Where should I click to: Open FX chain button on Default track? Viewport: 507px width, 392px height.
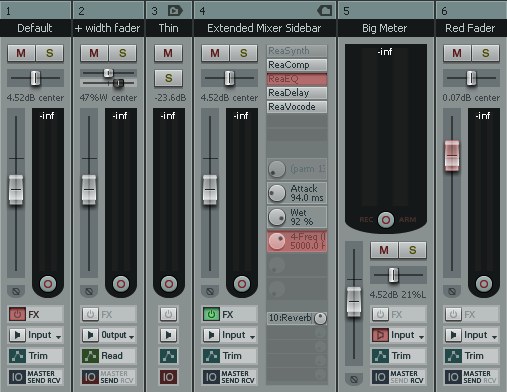(45, 314)
